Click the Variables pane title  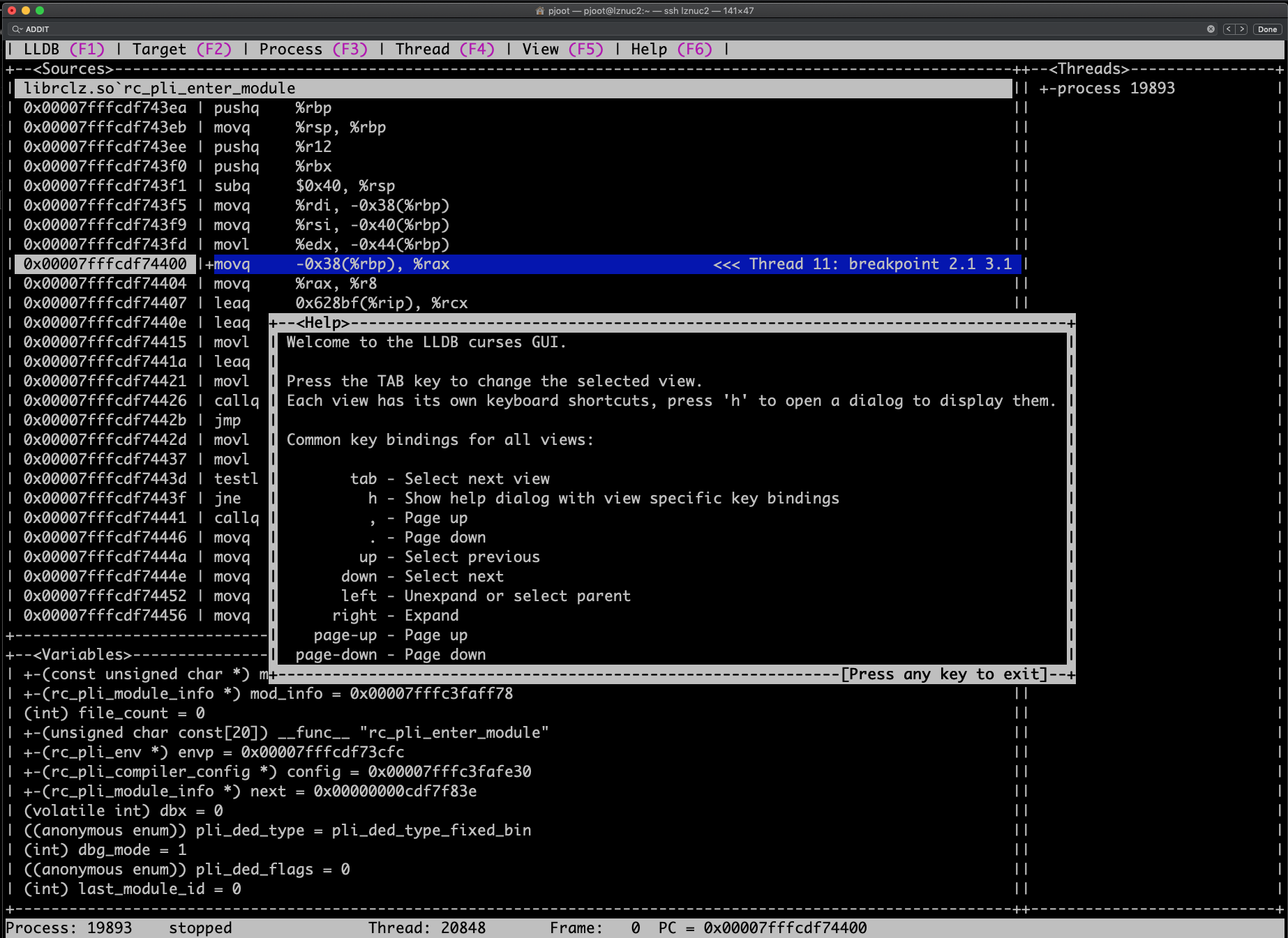click(x=82, y=655)
